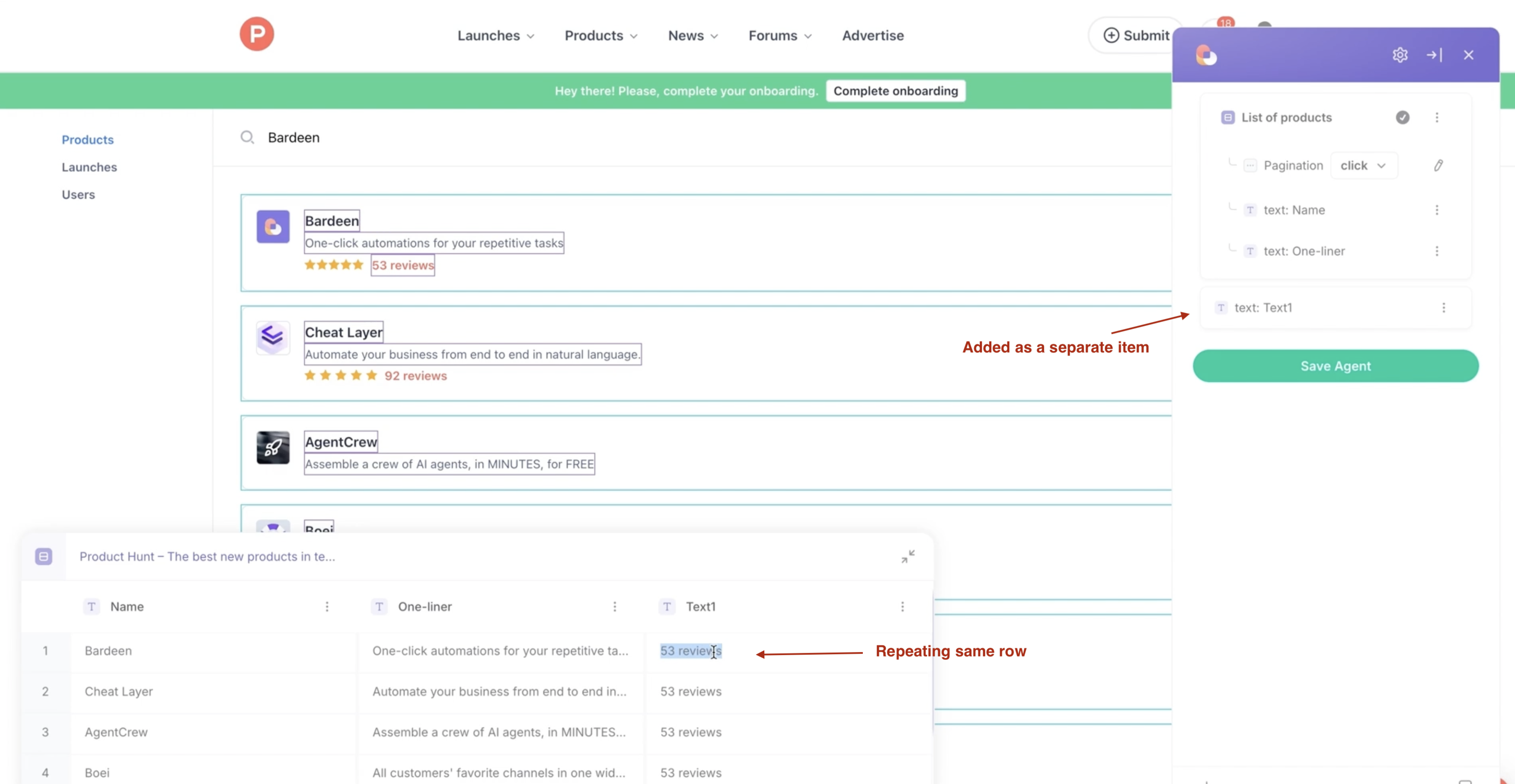
Task: Collapse the preview table with the shrink icon
Action: pyautogui.click(x=908, y=557)
